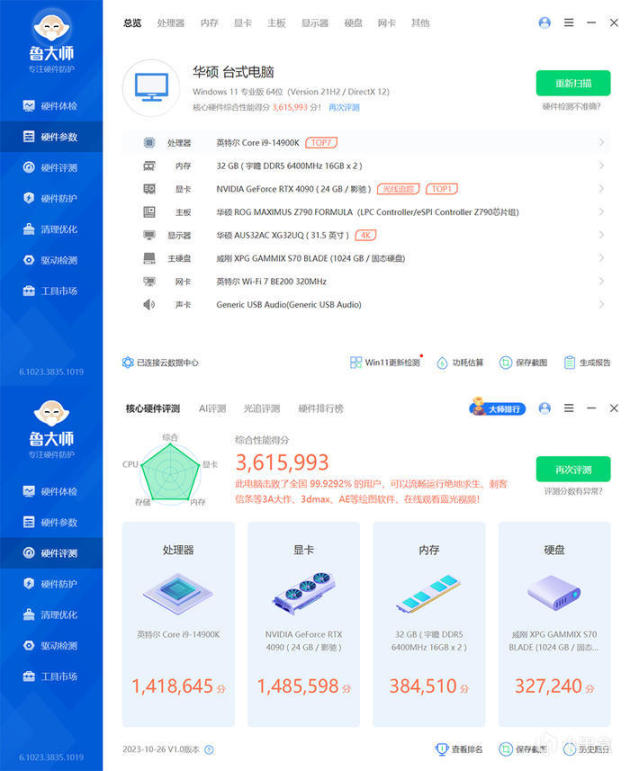Click 硬件检测不准确? link
The image size is (630, 771).
pyautogui.click(x=571, y=106)
